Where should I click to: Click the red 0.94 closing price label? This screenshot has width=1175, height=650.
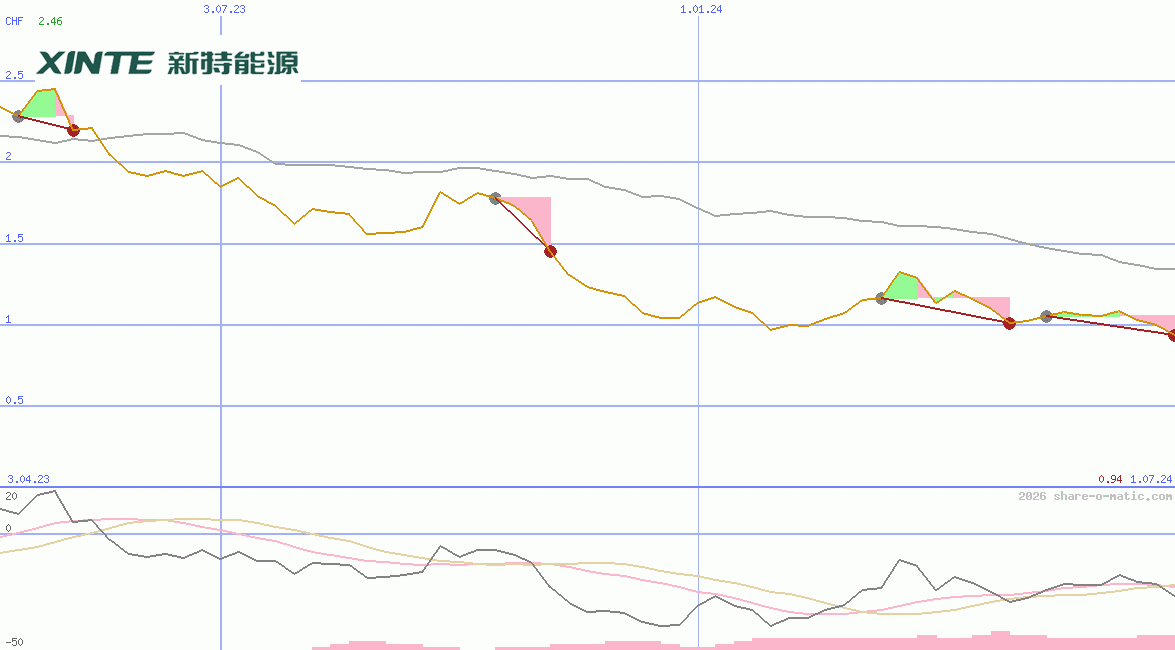[x=1108, y=480]
